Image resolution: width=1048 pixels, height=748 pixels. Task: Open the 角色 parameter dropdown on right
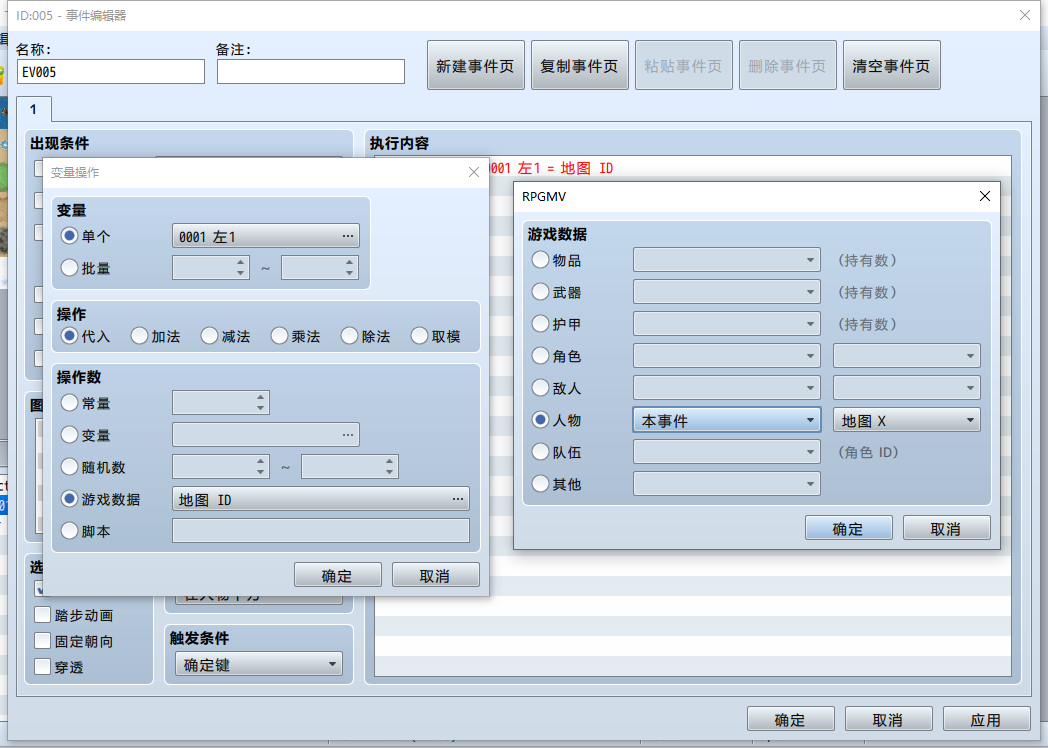point(906,356)
